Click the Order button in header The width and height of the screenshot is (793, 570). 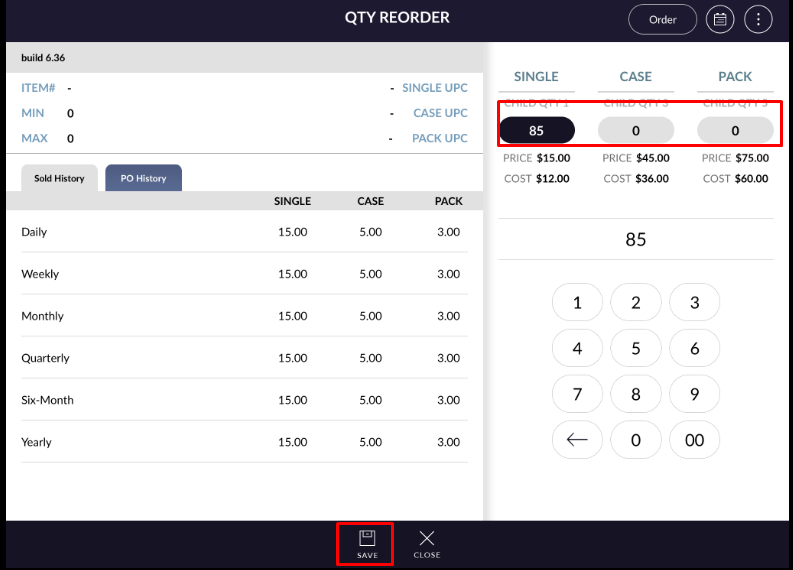click(662, 19)
